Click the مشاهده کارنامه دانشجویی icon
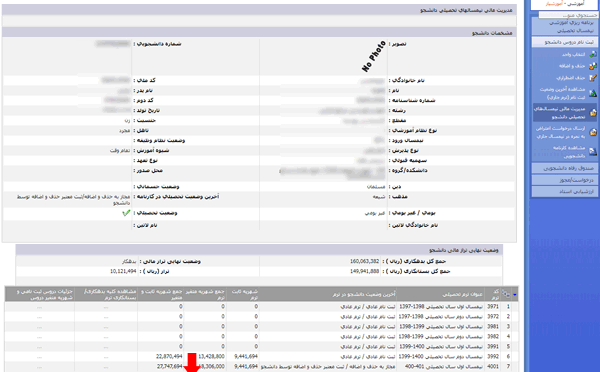The height and width of the screenshot is (372, 600). tap(592, 152)
